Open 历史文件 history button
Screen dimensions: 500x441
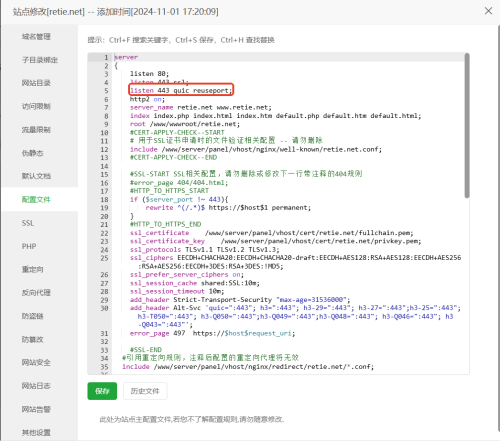145,391
